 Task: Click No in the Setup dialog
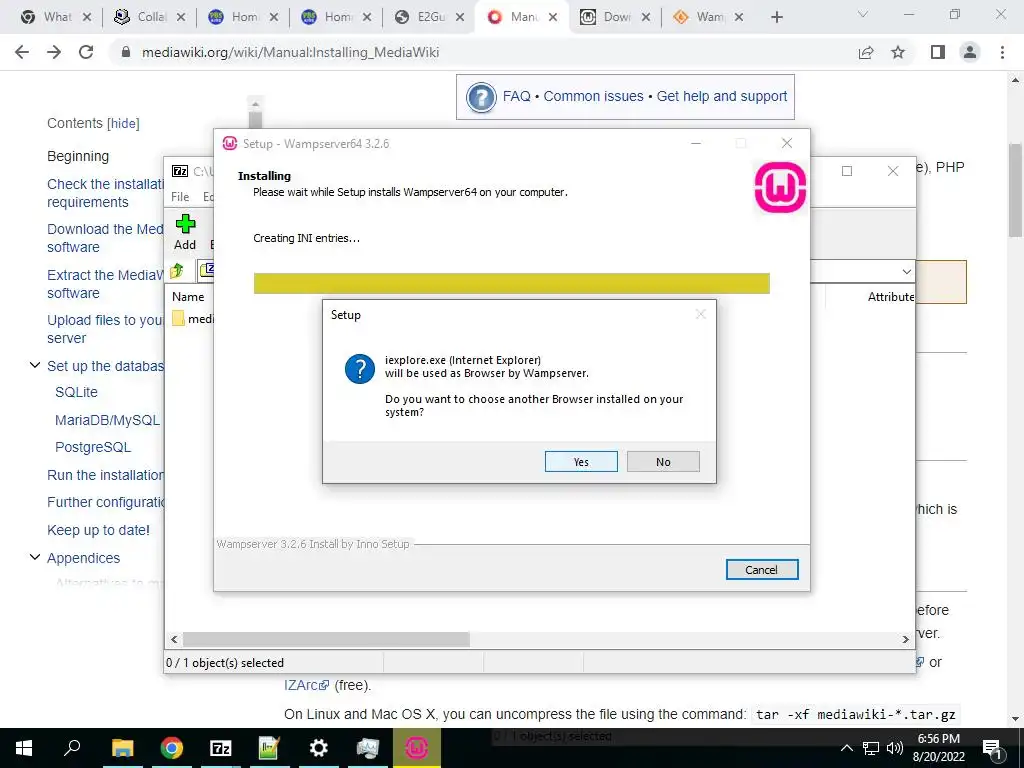(x=663, y=462)
